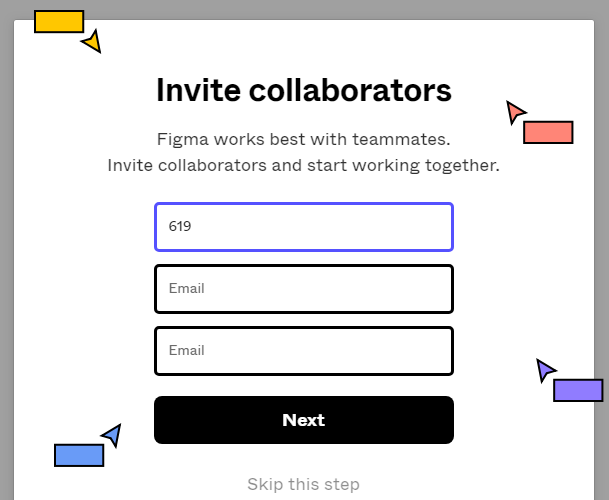Focus the first field containing 619
609x500 pixels.
click(303, 227)
